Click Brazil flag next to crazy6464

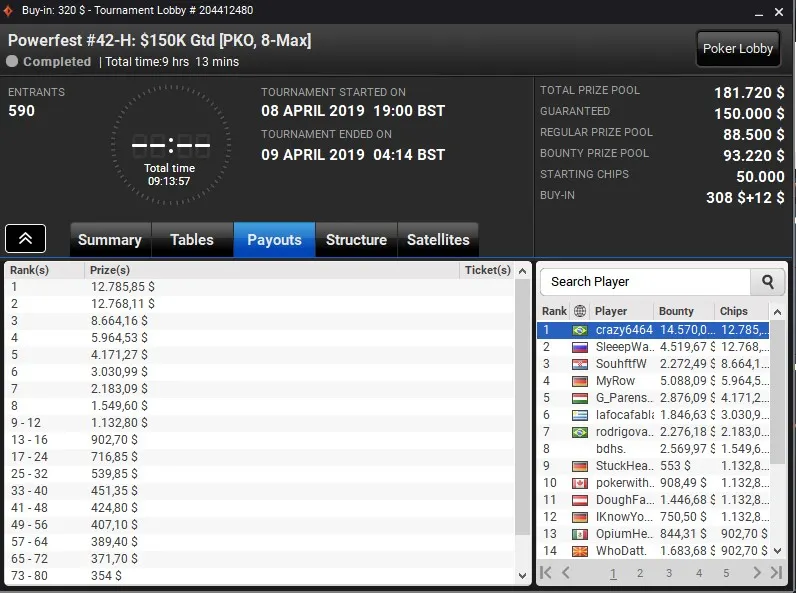(580, 331)
